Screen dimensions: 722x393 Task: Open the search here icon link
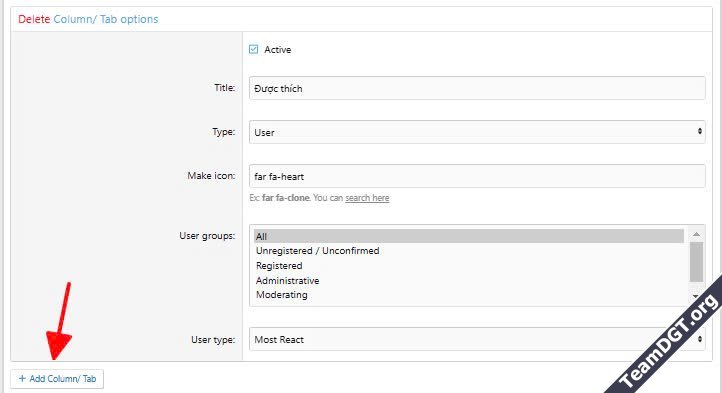(x=367, y=198)
